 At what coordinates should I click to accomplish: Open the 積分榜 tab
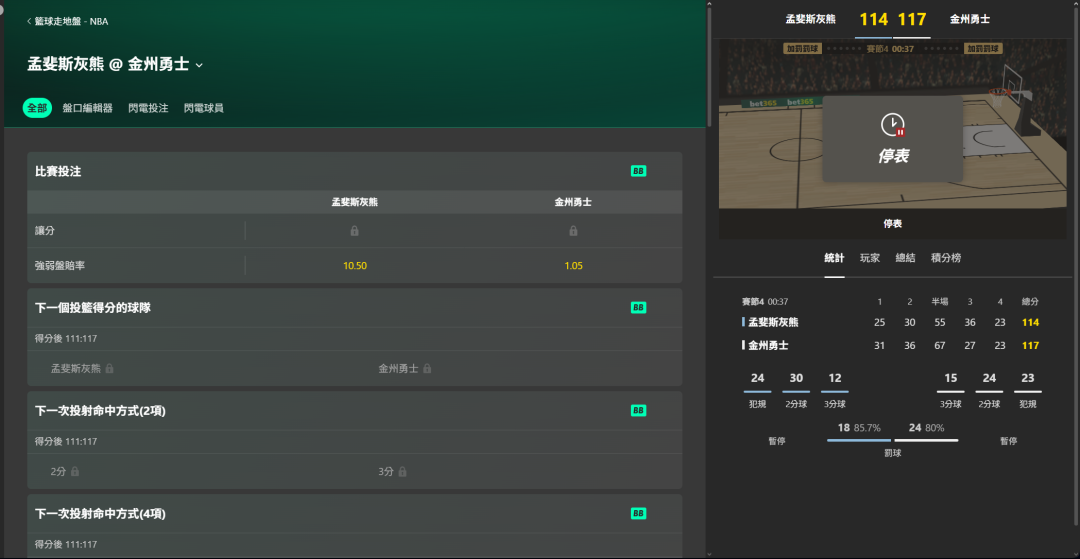(x=946, y=258)
